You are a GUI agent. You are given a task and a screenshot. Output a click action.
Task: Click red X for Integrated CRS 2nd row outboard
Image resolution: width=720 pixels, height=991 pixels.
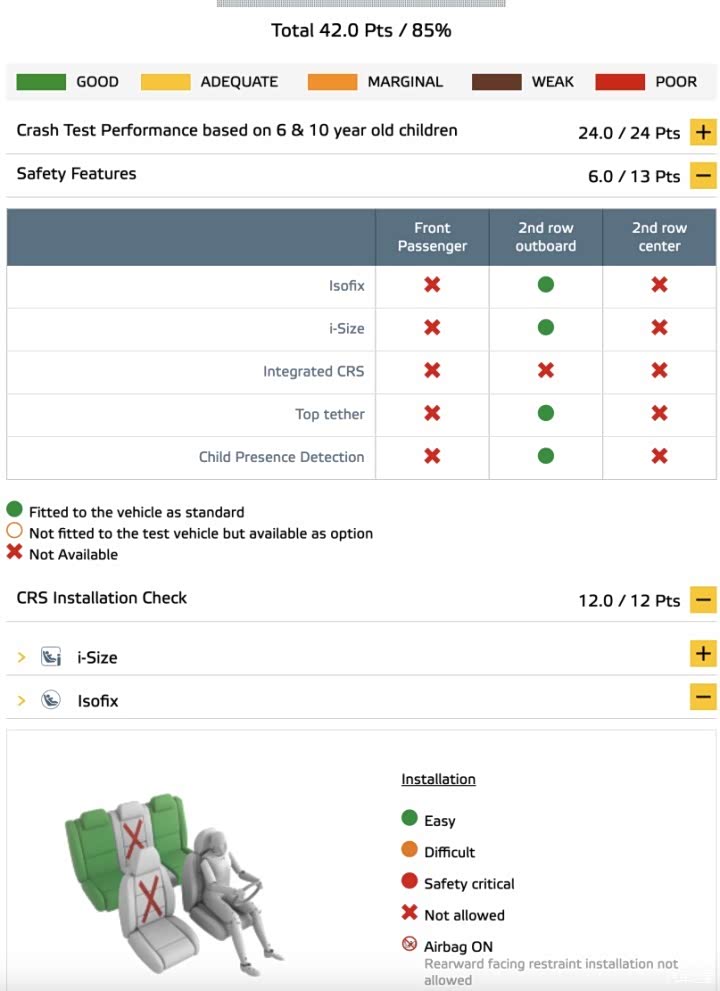[x=546, y=370]
